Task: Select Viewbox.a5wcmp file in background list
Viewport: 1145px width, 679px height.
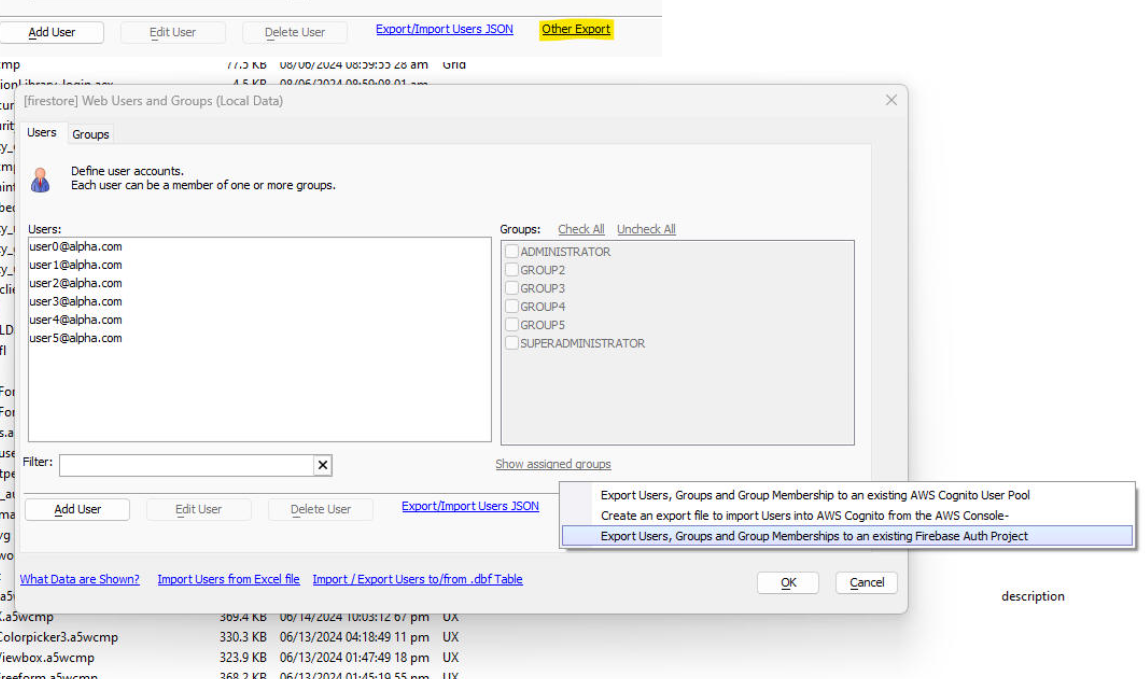Action: tap(47, 658)
